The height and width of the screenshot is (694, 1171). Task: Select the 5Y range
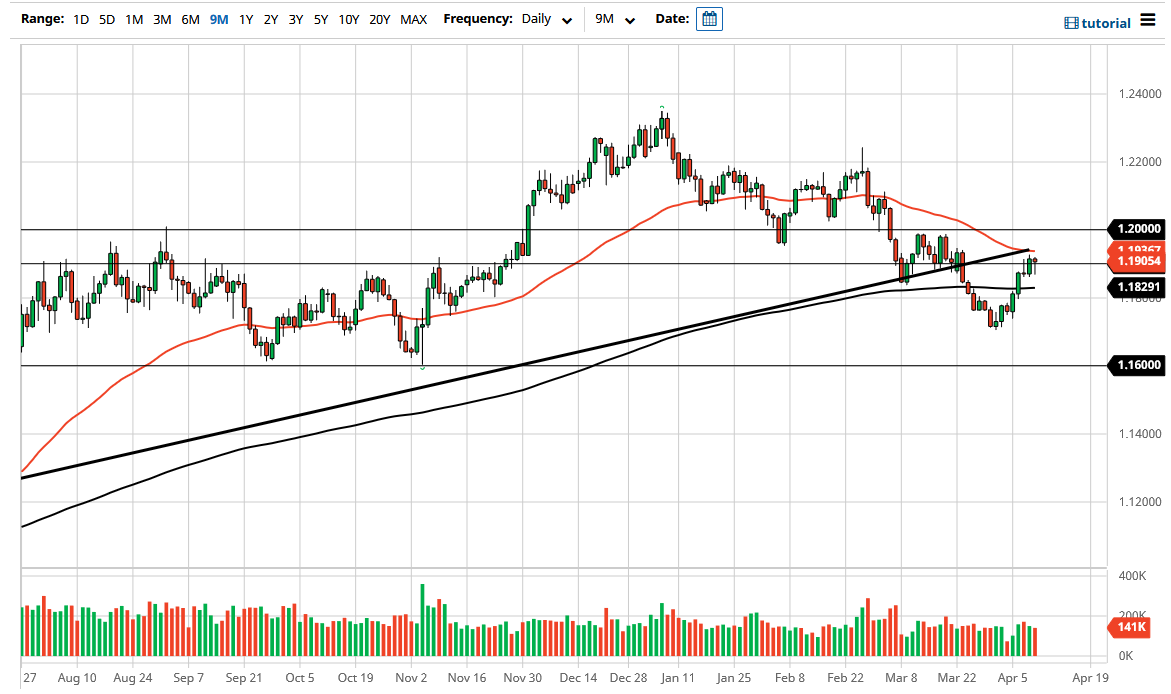coord(321,19)
